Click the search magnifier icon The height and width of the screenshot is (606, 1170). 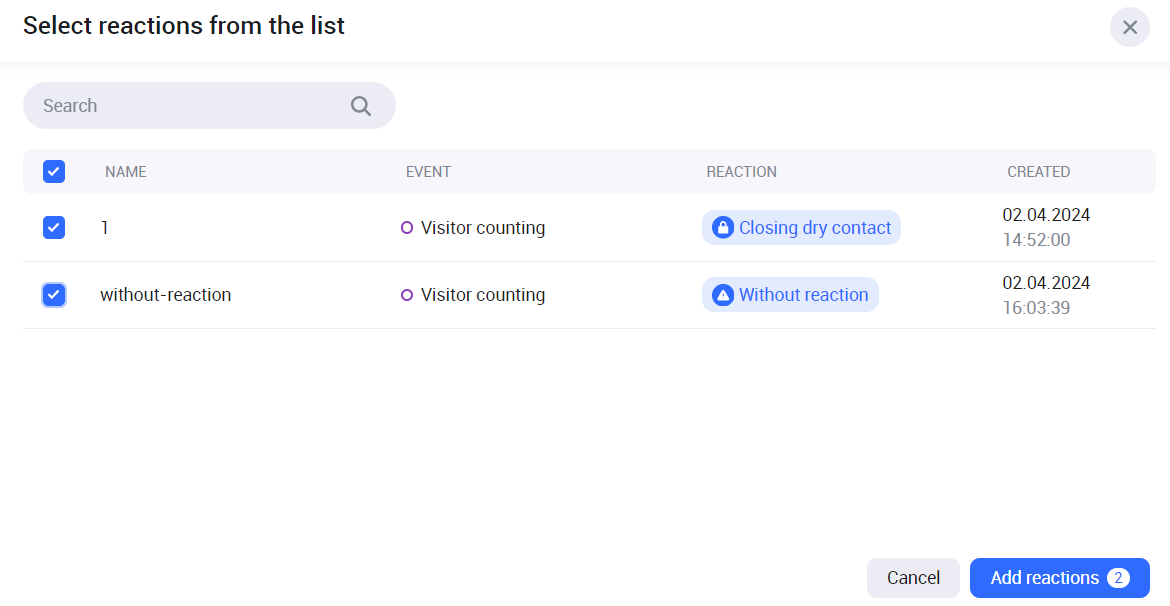tap(361, 106)
